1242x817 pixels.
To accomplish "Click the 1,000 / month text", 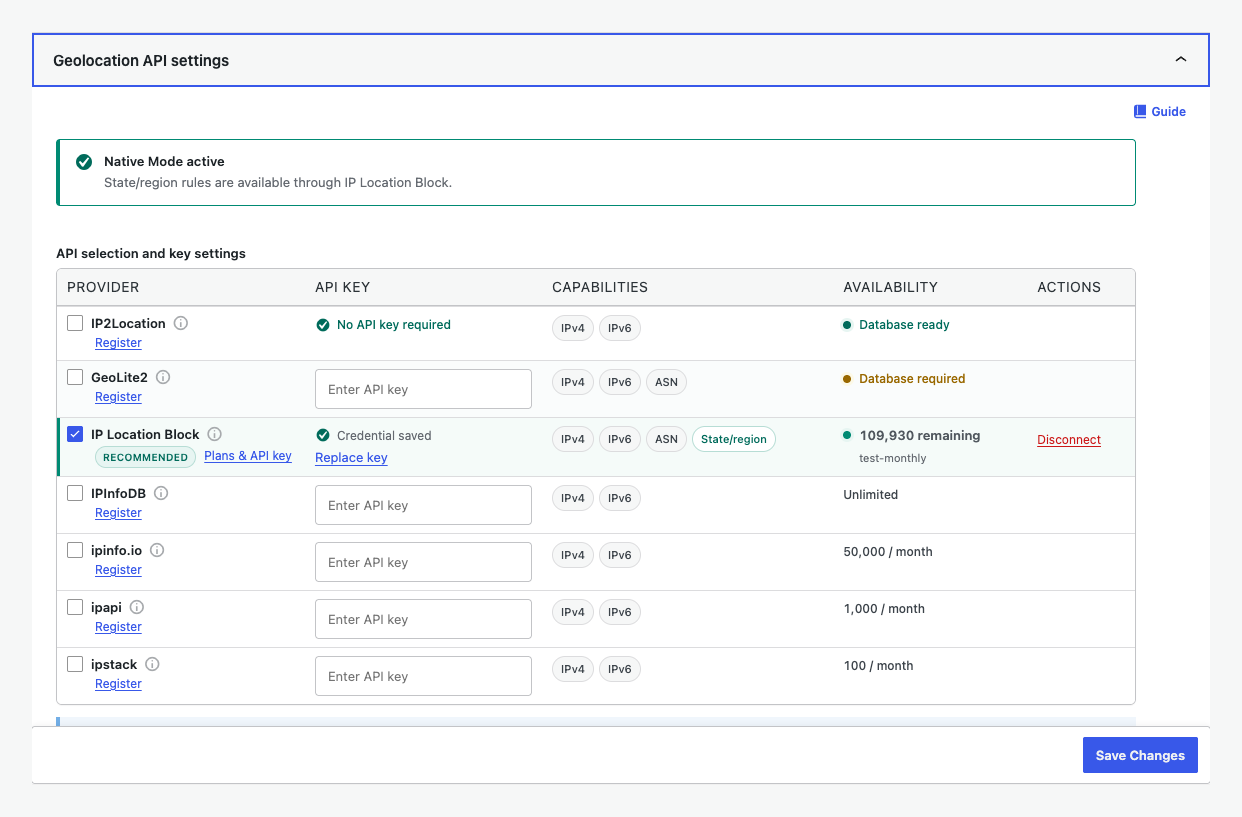I will pyautogui.click(x=884, y=609).
